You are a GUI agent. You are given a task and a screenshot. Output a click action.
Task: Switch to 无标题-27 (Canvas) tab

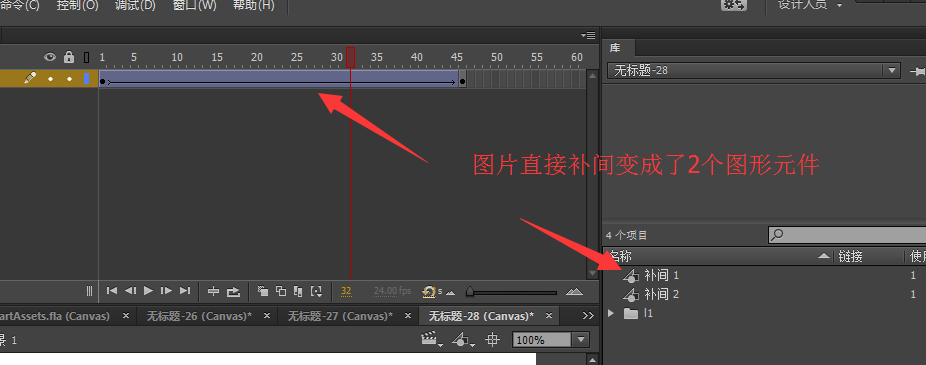pos(340,316)
